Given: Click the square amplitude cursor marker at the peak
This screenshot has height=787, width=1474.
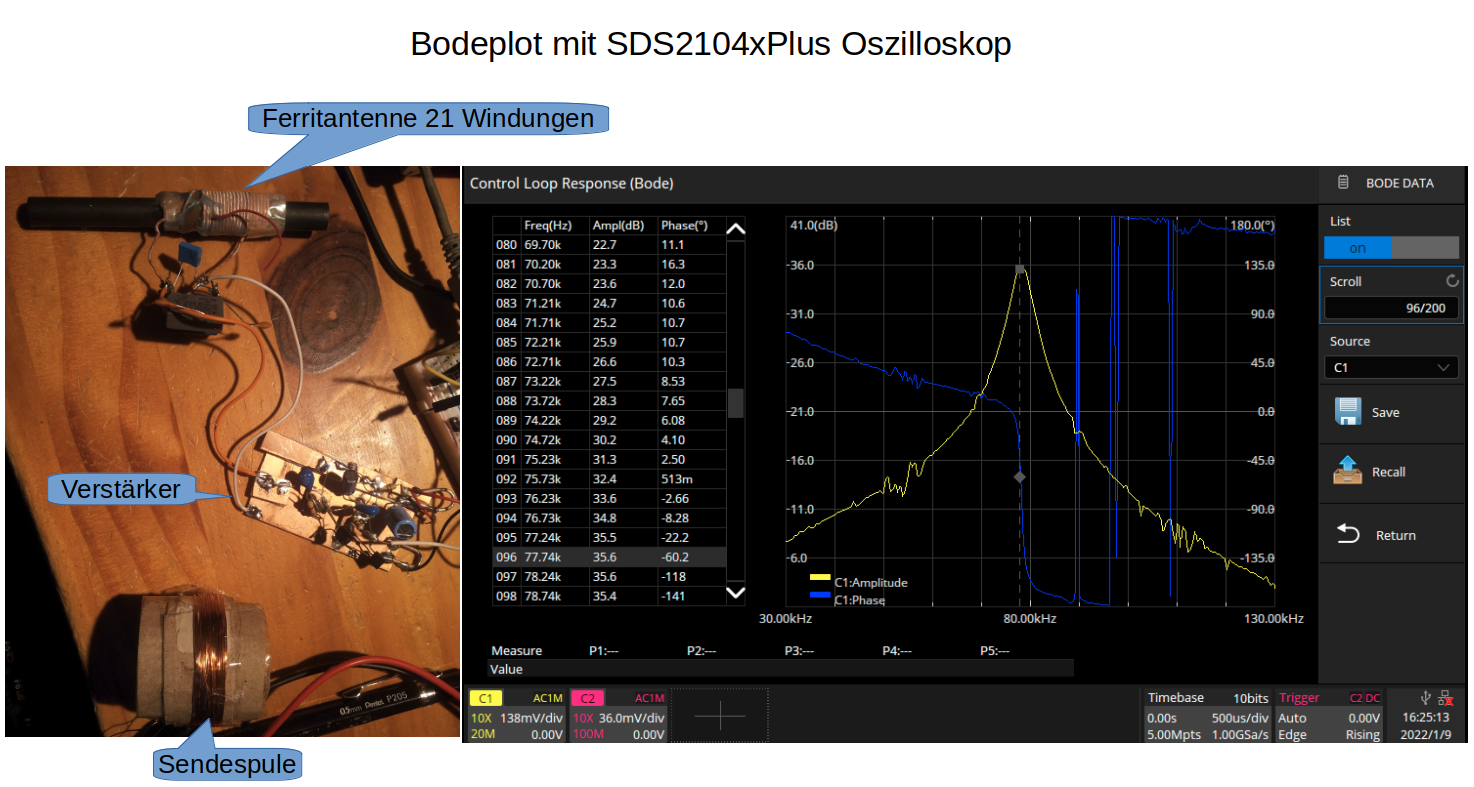Looking at the screenshot, I should pyautogui.click(x=1020, y=269).
